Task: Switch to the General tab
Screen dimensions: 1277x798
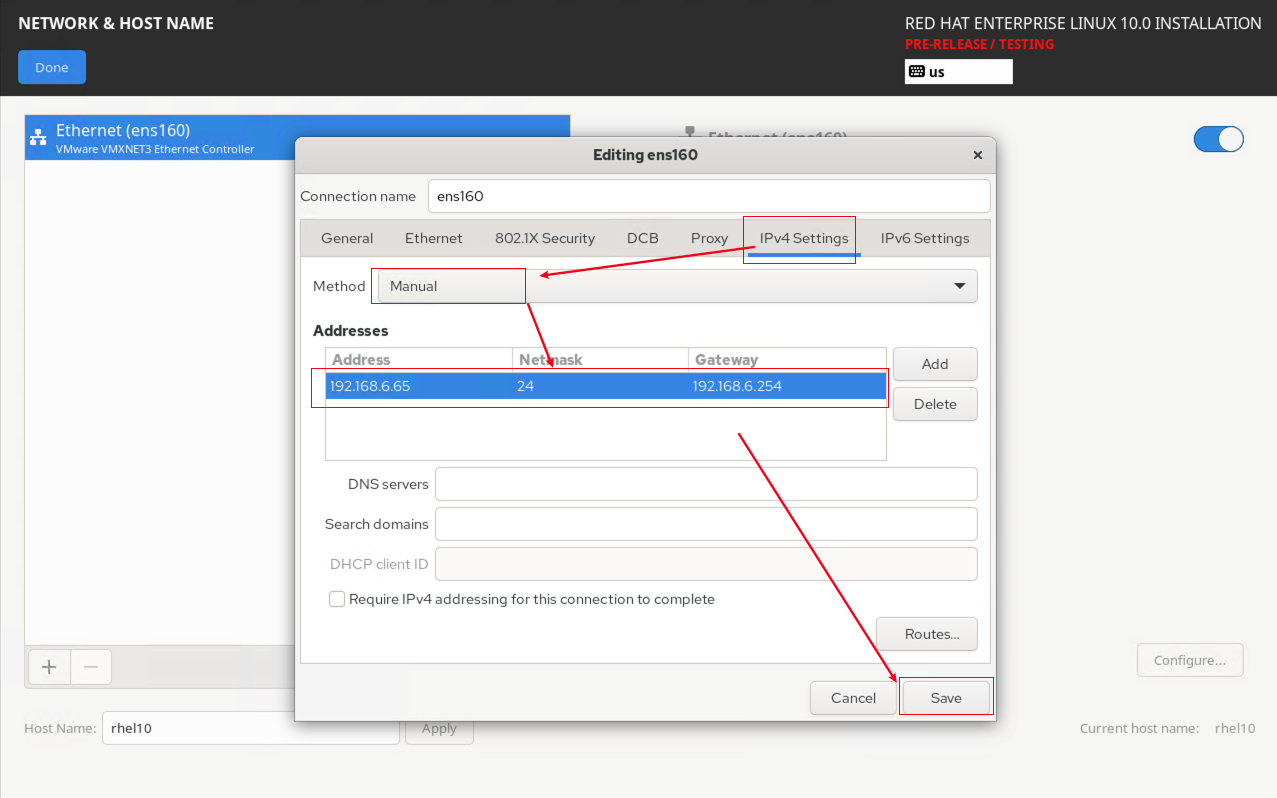Action: (x=347, y=238)
